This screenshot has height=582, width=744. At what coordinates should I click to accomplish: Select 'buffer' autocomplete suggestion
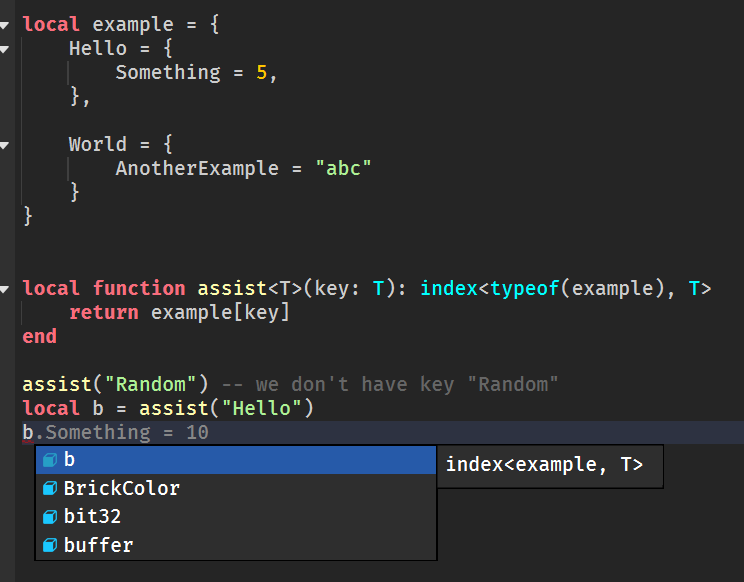coord(236,545)
